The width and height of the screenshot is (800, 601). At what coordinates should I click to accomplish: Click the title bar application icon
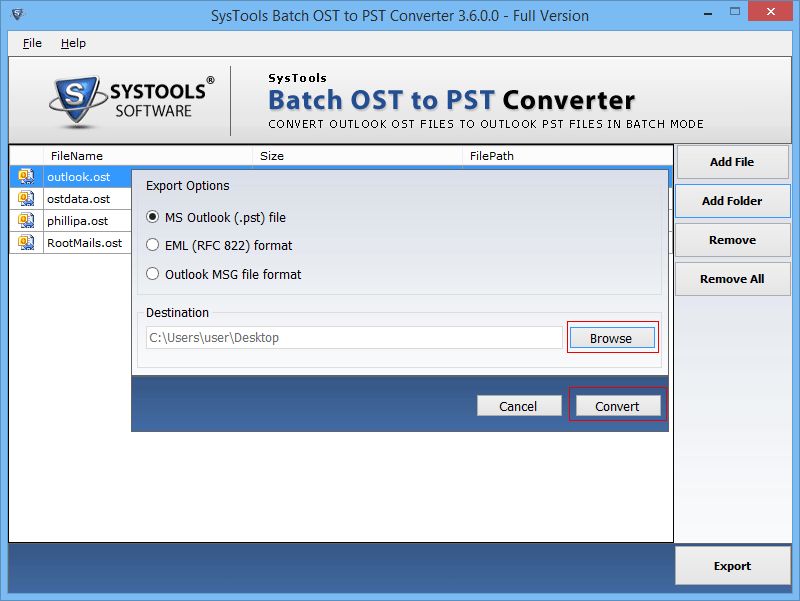tap(17, 14)
